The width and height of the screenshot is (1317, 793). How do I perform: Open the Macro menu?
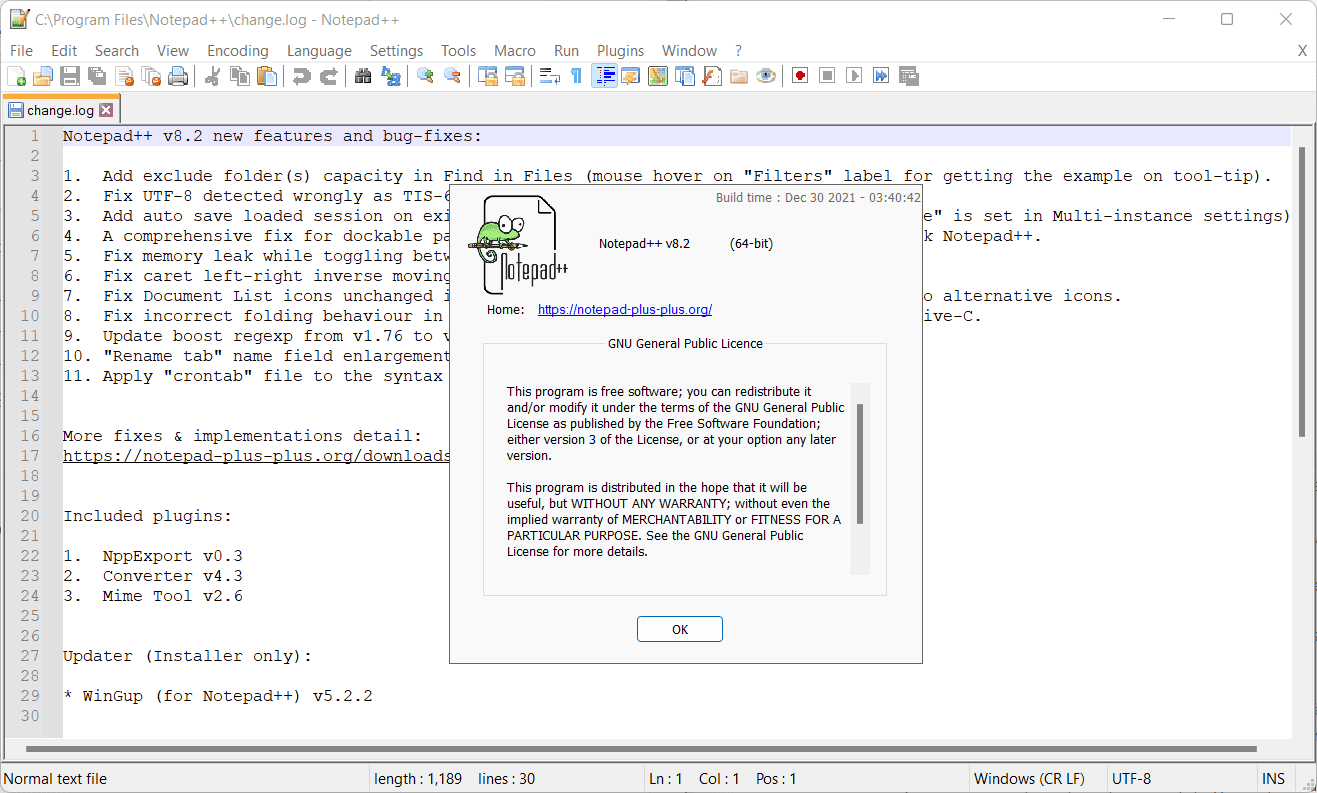coord(515,51)
